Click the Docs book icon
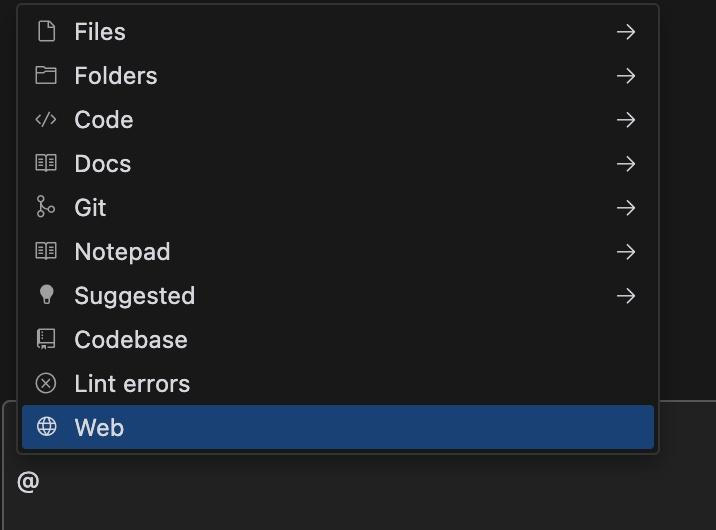The height and width of the screenshot is (530, 716). tap(46, 164)
